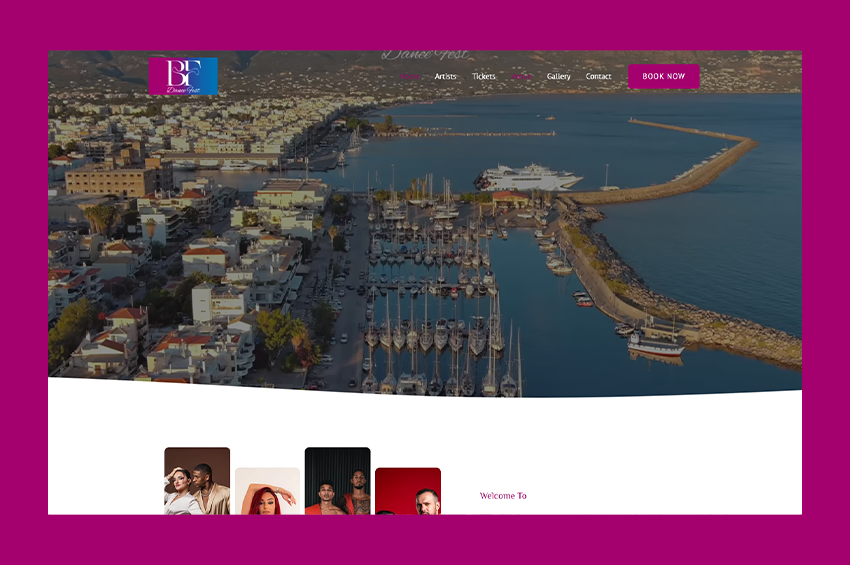Click the magenta nav link between Tickets and Gallery

[x=522, y=77]
